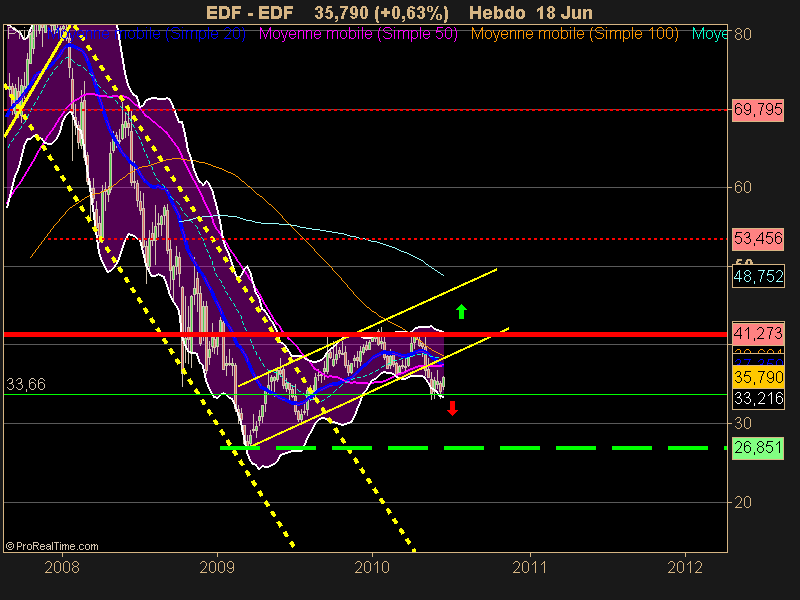The height and width of the screenshot is (600, 800).
Task: Select Moyenne mobile (Simple 50) legend
Action: (358, 34)
